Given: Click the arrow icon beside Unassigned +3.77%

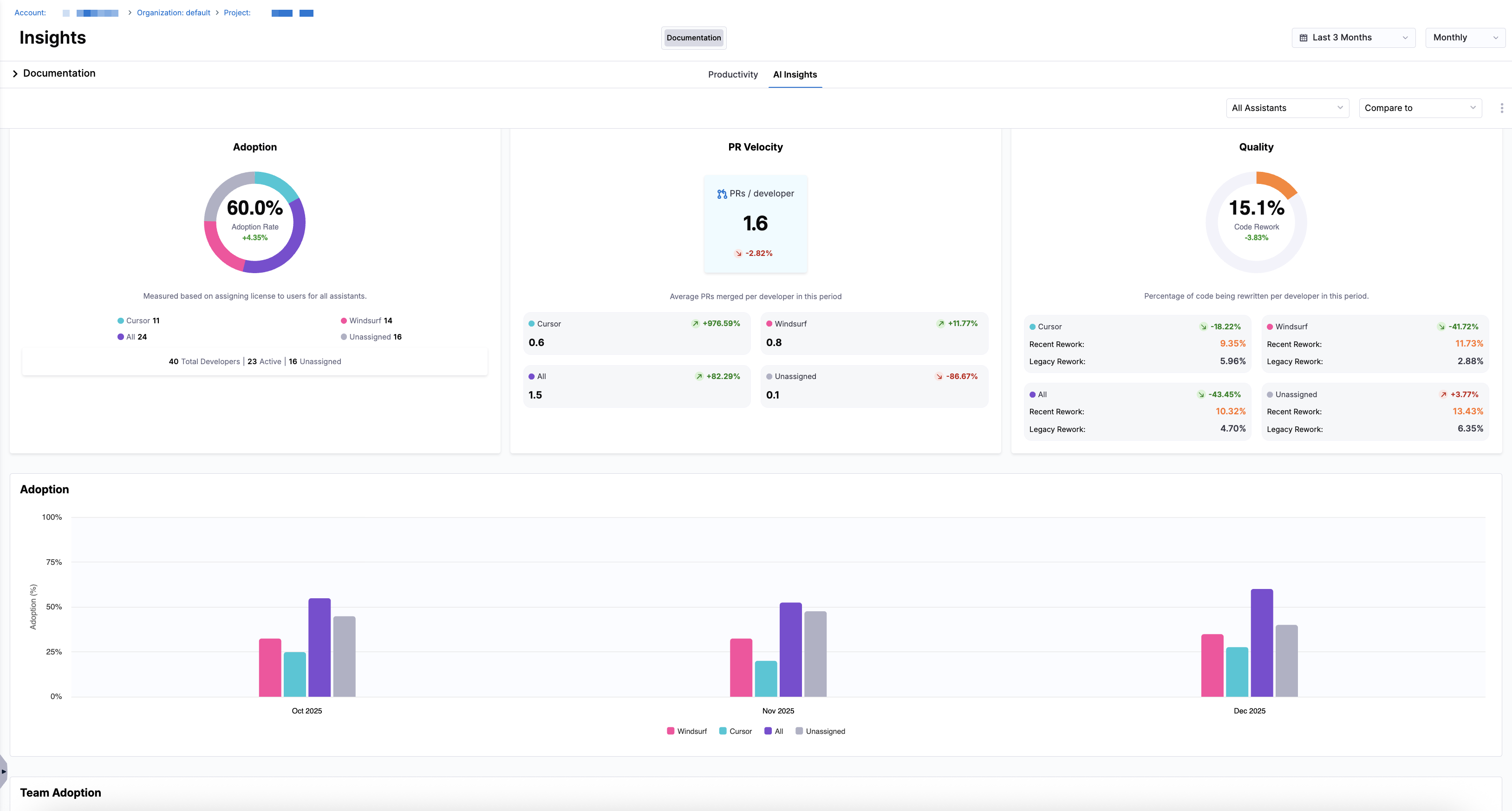Looking at the screenshot, I should (x=1443, y=395).
